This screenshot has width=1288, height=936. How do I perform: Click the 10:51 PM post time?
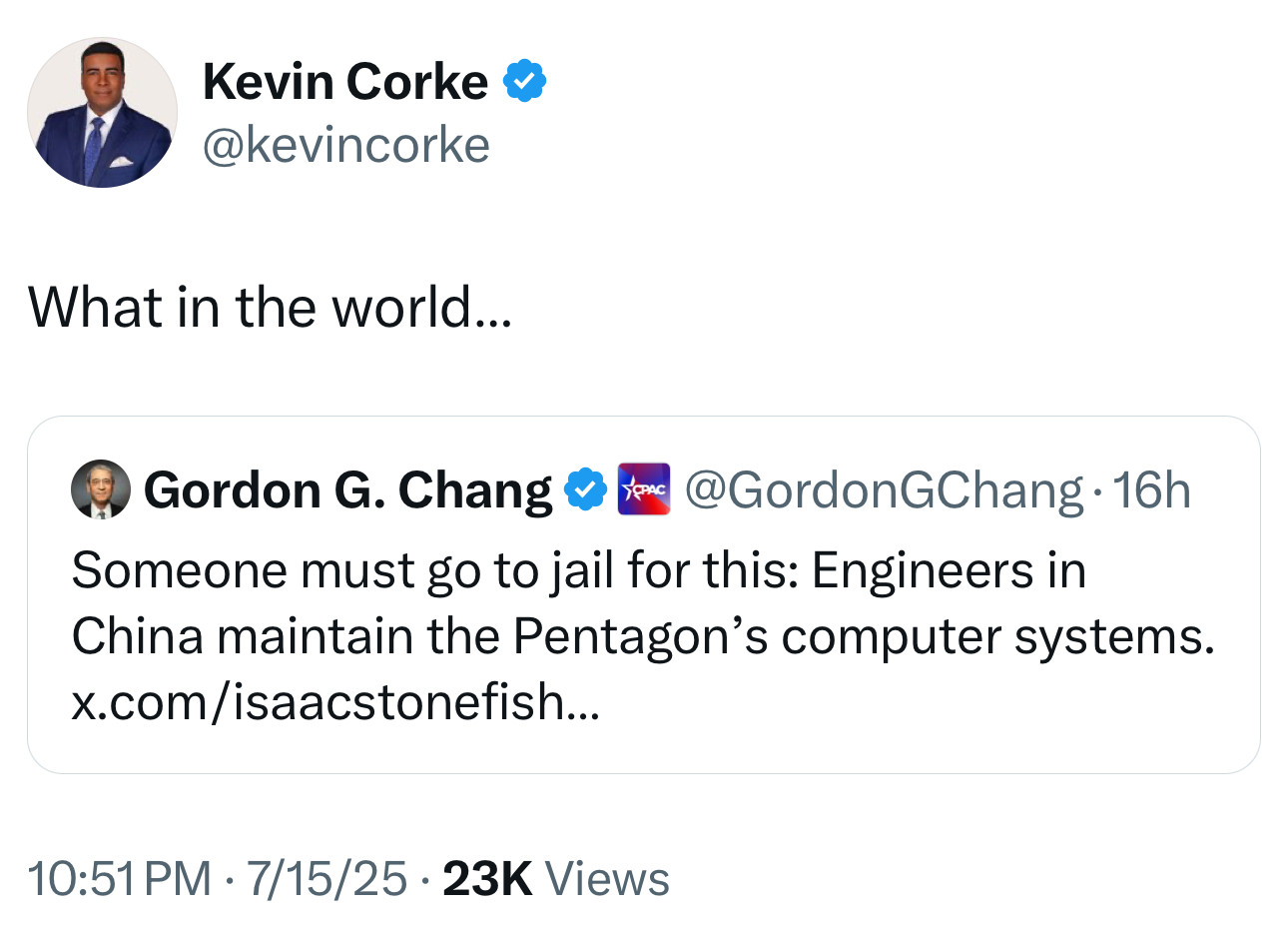(119, 879)
